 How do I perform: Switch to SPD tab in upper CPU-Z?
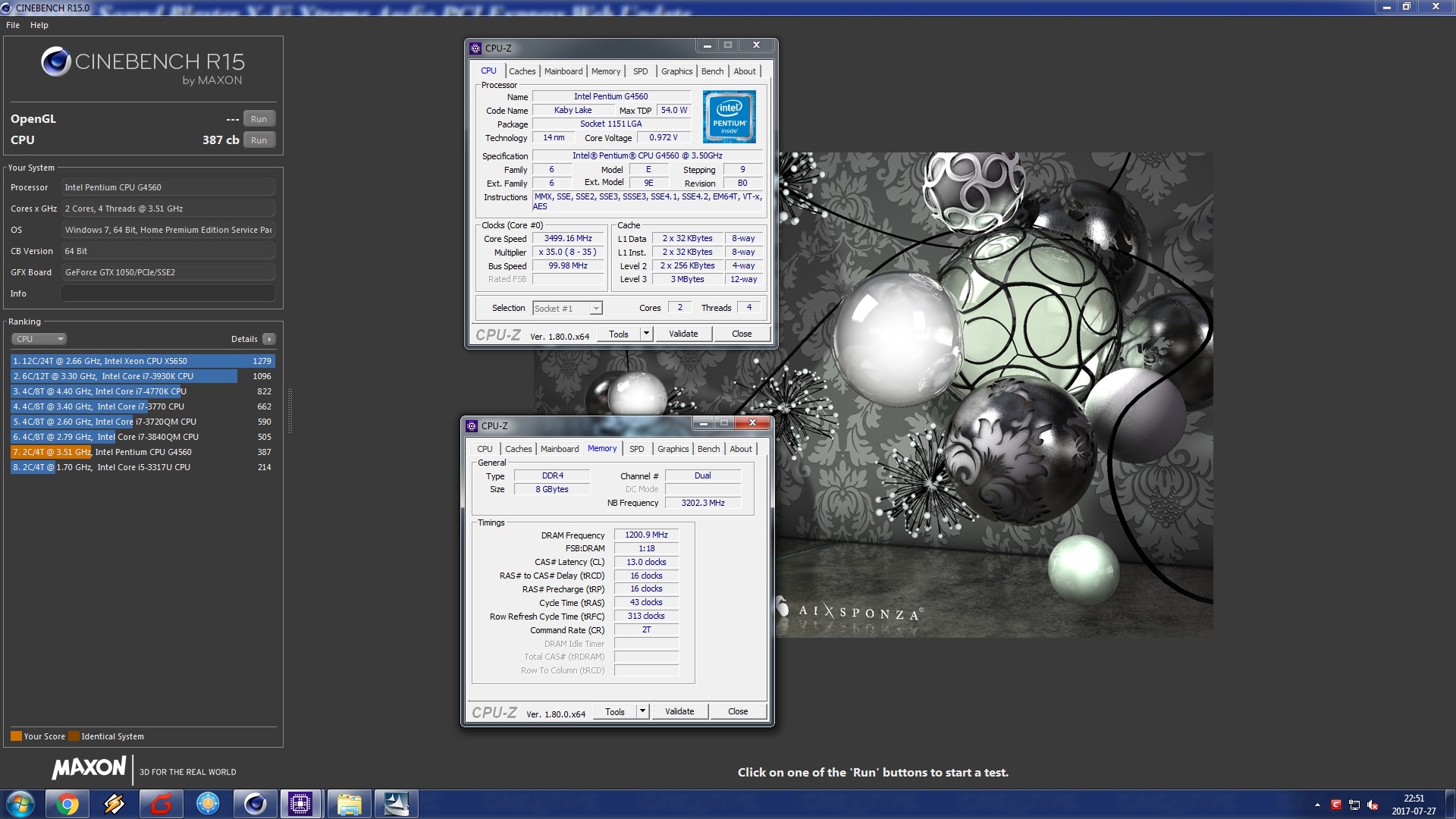(641, 71)
